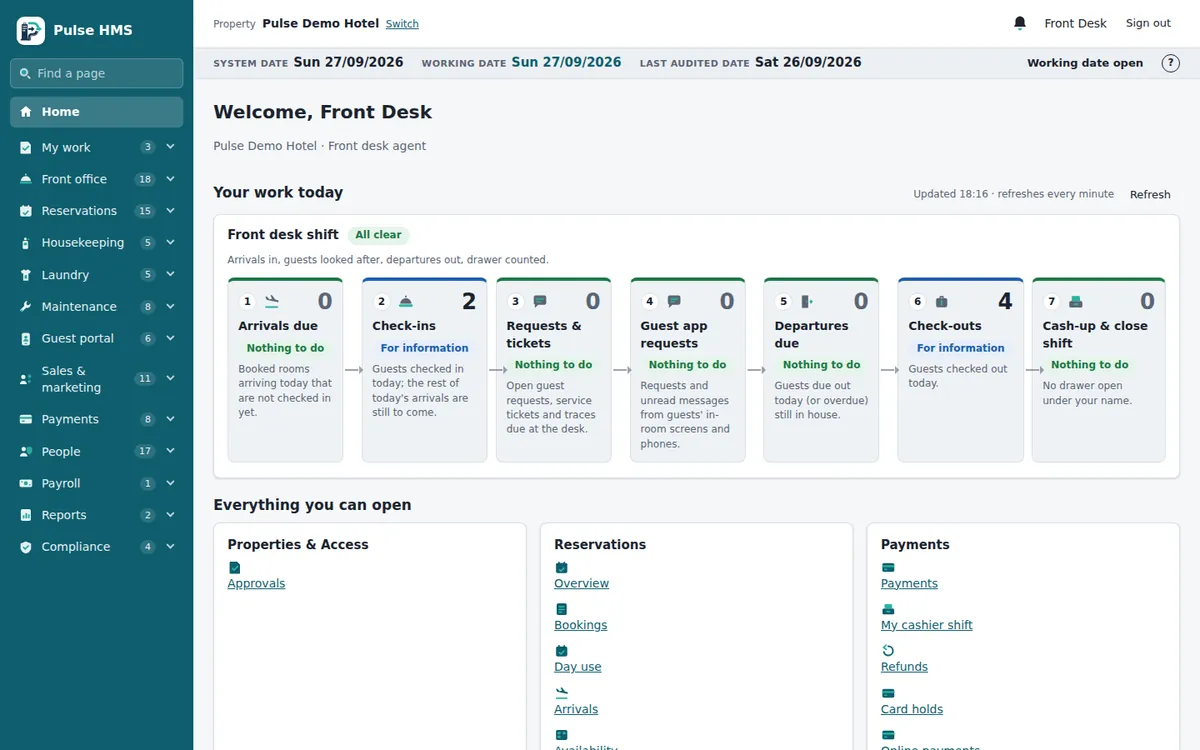Open the help question mark icon
This screenshot has height=750, width=1200.
pos(1170,63)
